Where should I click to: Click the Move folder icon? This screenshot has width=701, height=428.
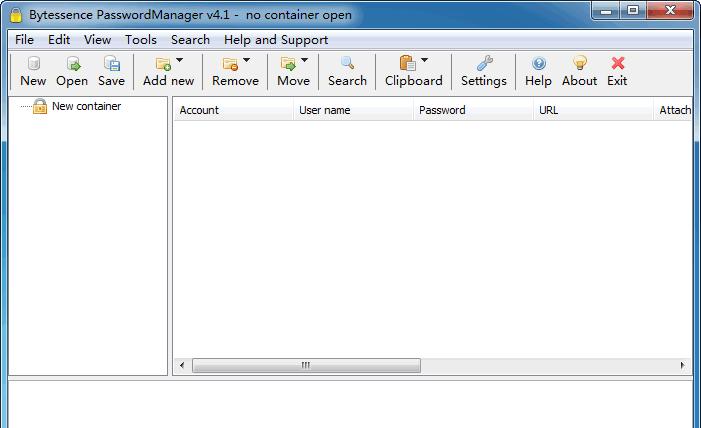click(x=288, y=64)
